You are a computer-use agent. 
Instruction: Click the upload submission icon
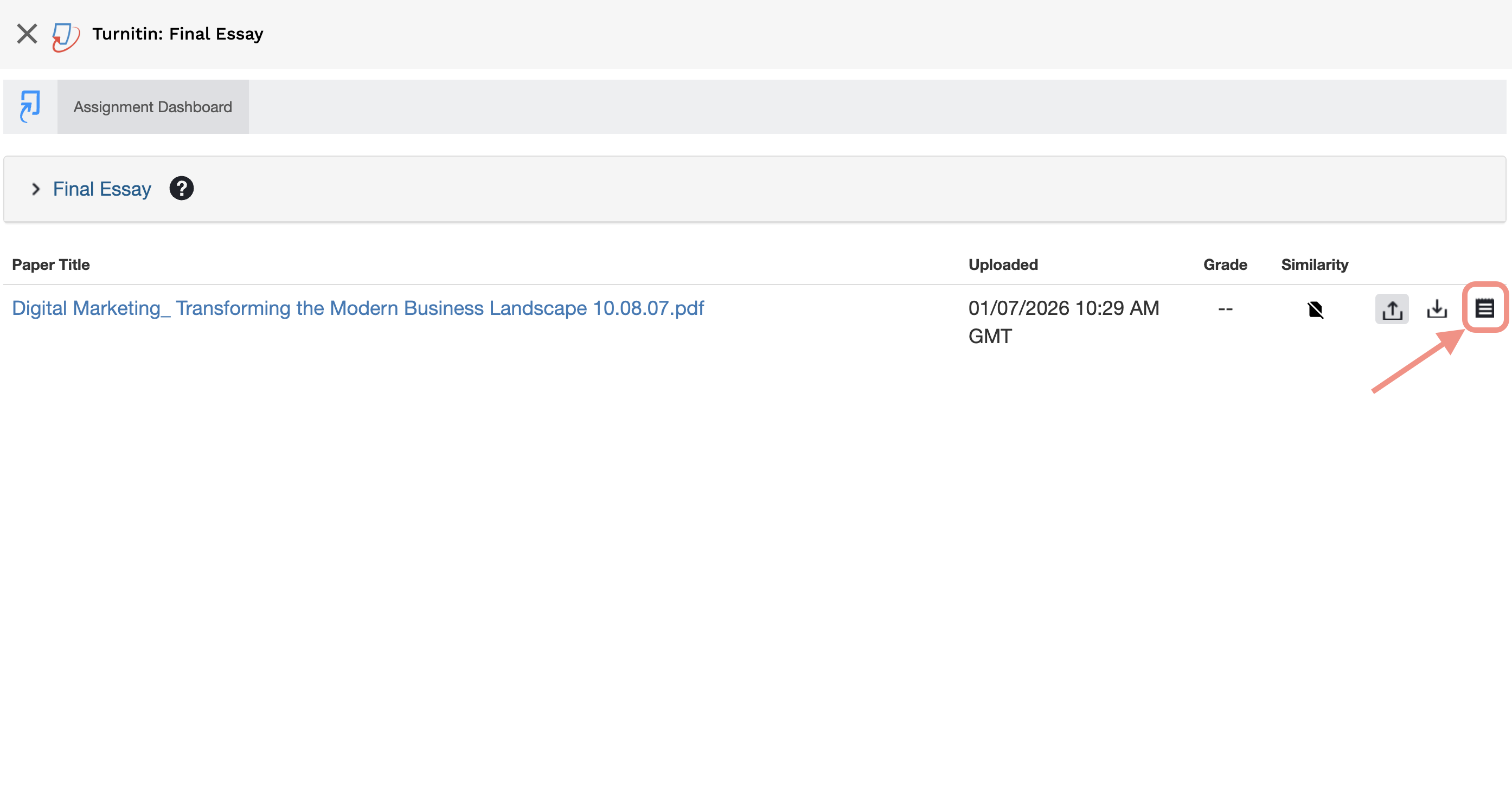click(1392, 309)
